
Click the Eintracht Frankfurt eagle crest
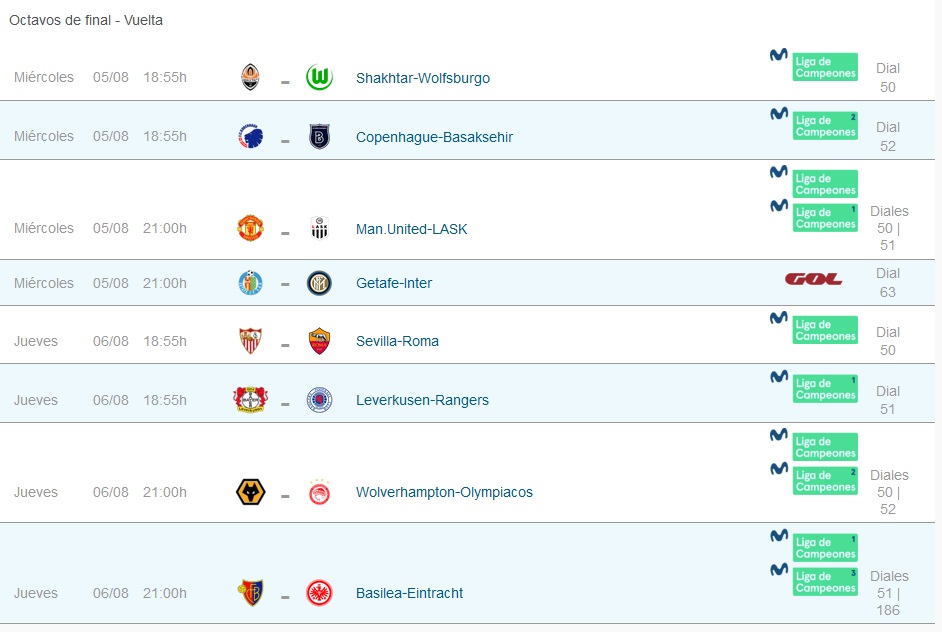(320, 593)
